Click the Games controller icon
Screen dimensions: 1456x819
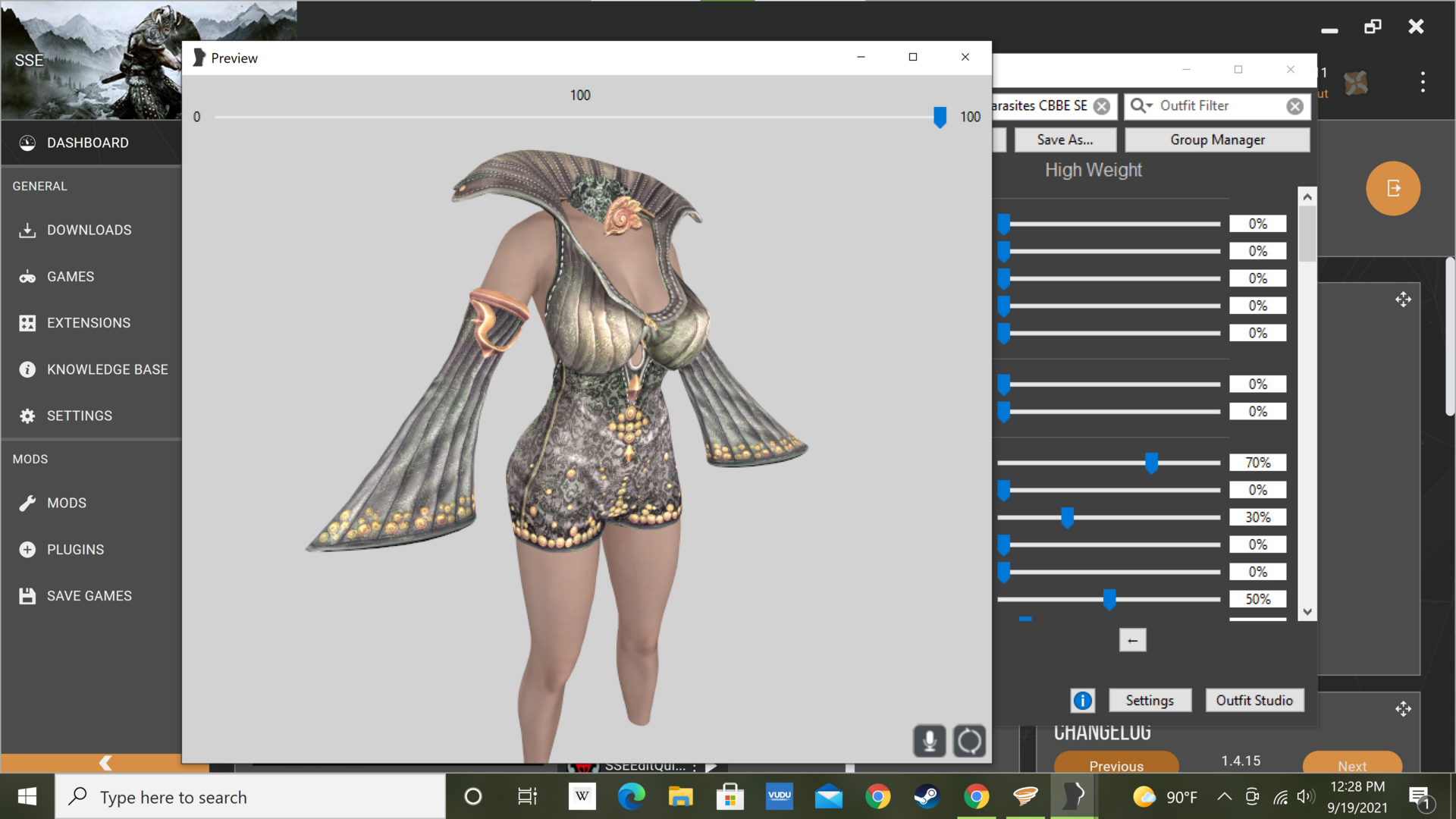(x=27, y=277)
